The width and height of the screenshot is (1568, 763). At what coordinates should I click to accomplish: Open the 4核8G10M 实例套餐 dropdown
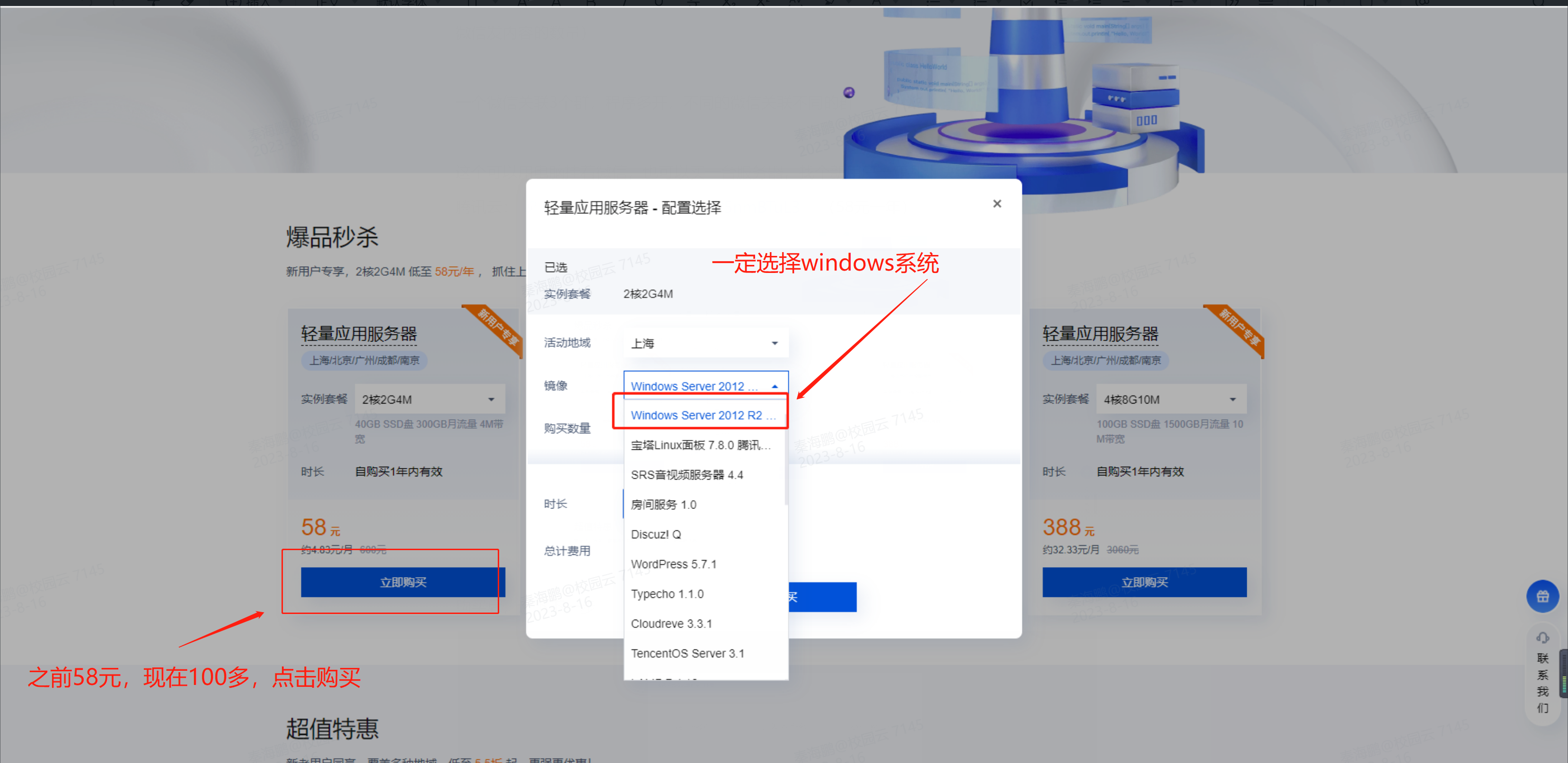(1171, 399)
